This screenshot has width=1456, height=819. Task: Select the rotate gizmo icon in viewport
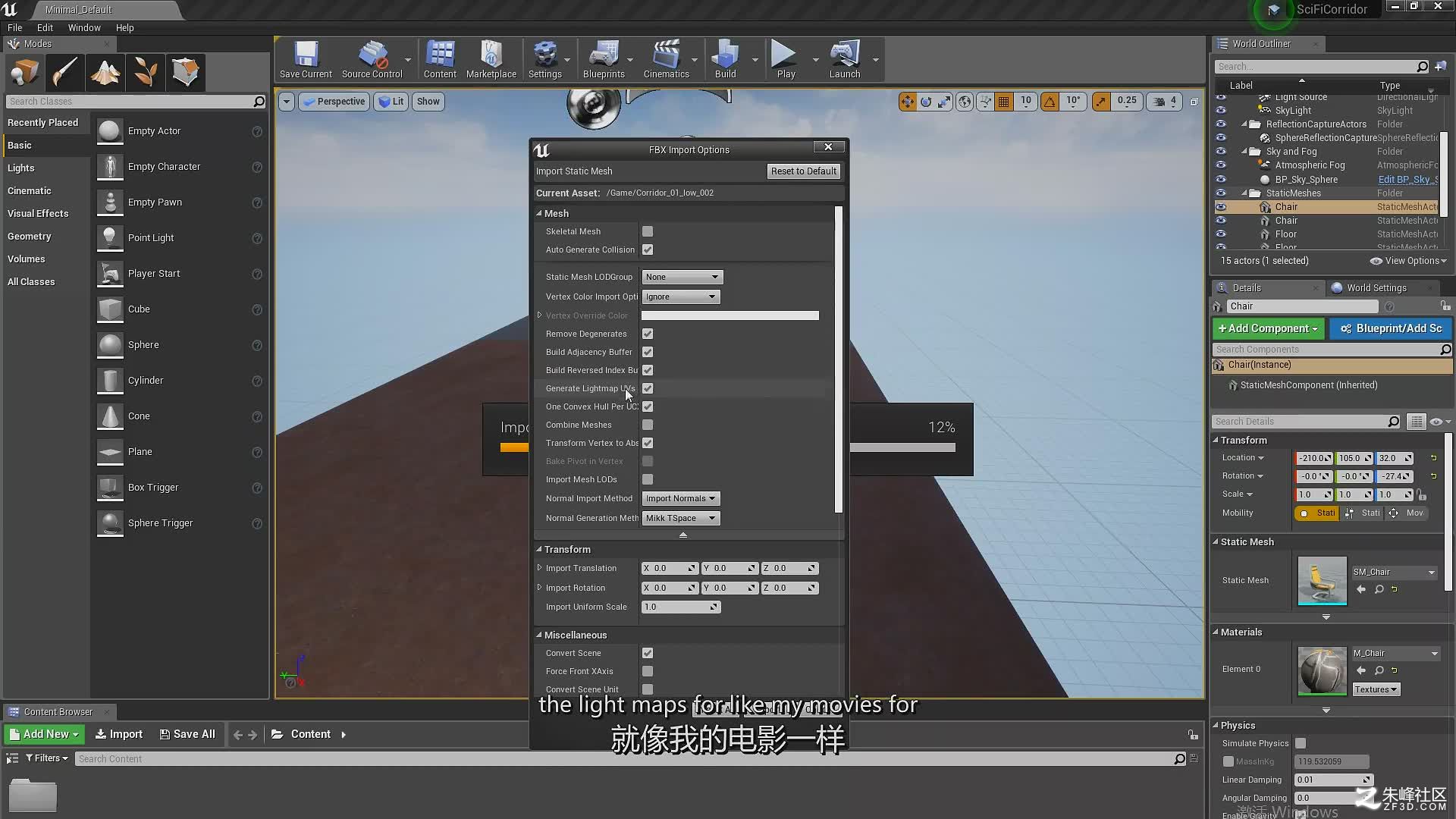(925, 102)
